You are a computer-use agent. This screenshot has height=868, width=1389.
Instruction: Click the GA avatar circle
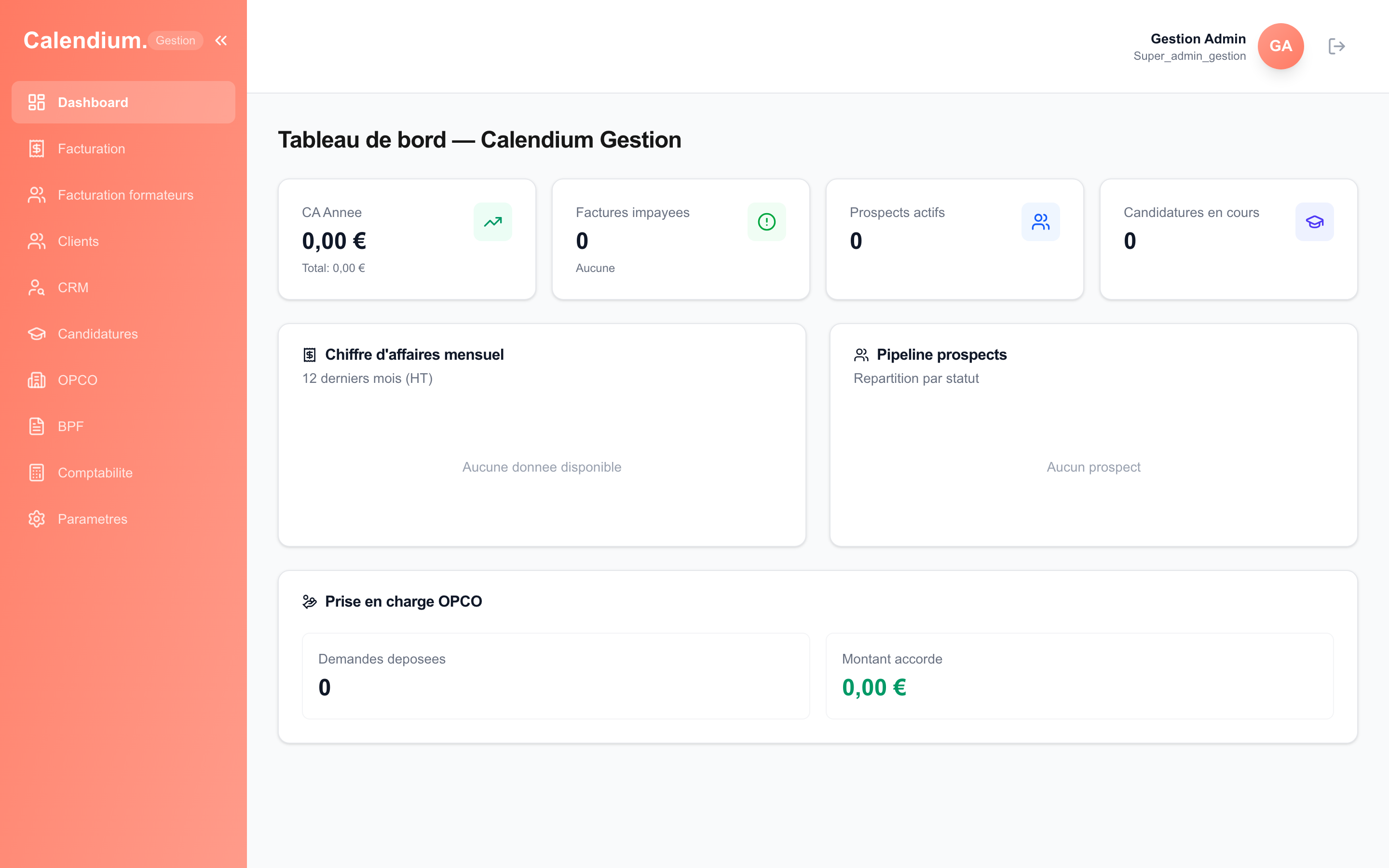[1280, 46]
